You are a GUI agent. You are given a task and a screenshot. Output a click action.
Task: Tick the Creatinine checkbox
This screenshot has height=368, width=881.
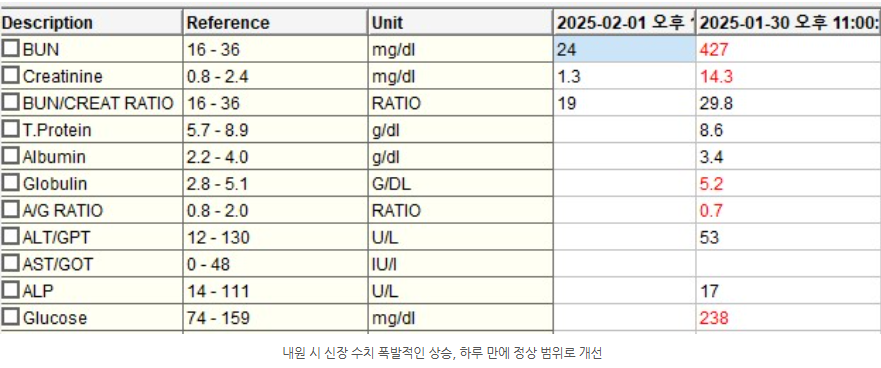10,76
